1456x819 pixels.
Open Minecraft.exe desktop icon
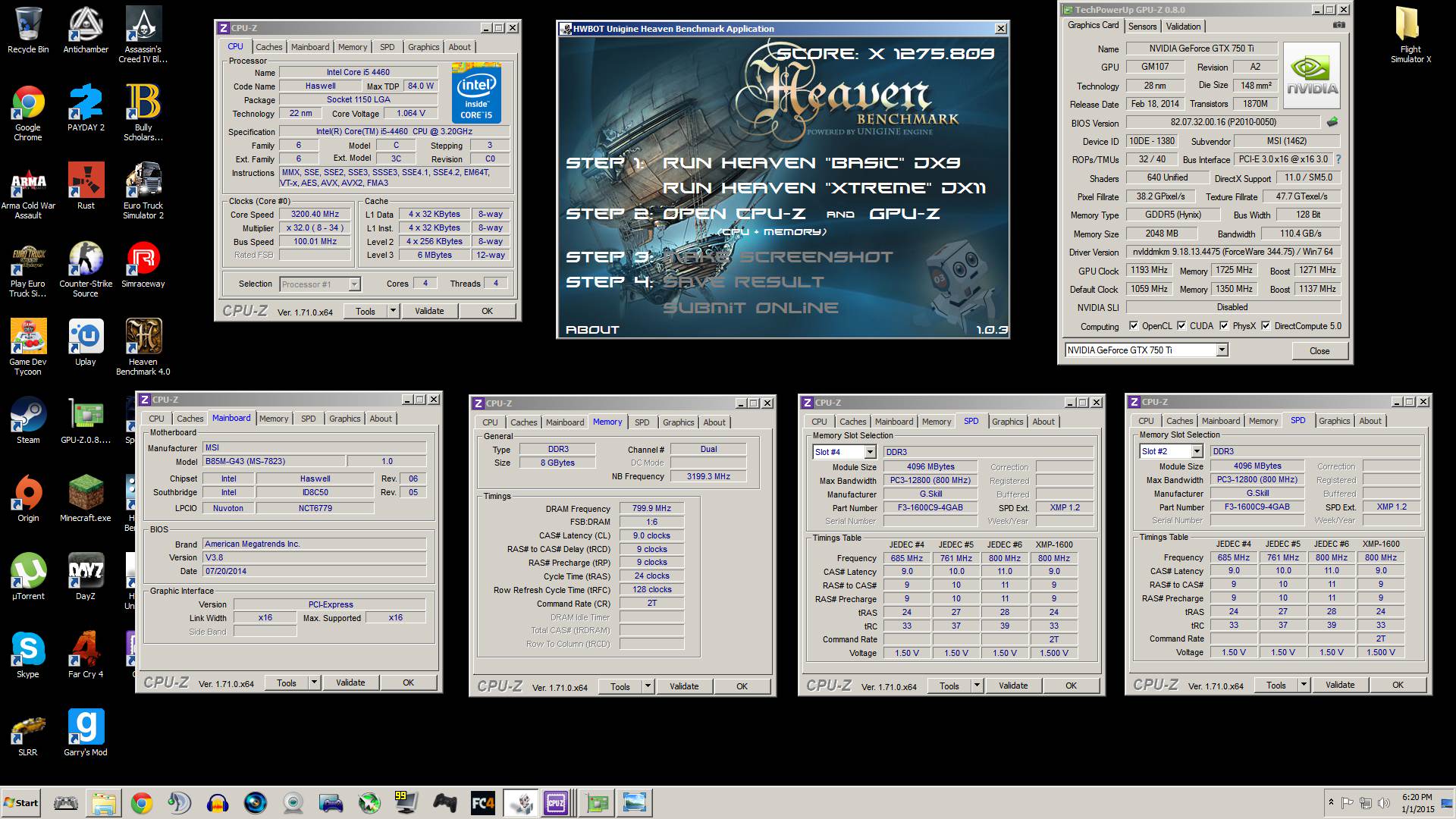[x=86, y=498]
